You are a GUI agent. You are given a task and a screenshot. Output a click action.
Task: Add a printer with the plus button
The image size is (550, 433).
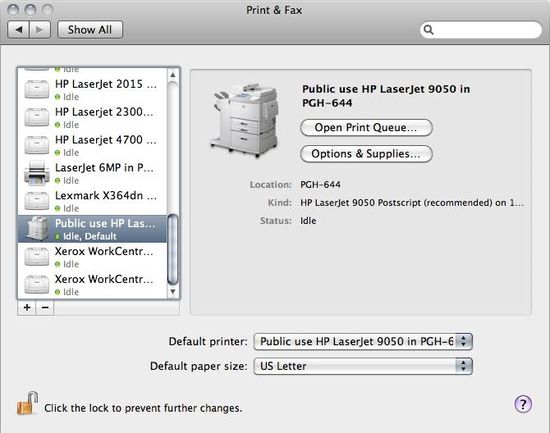(x=27, y=308)
